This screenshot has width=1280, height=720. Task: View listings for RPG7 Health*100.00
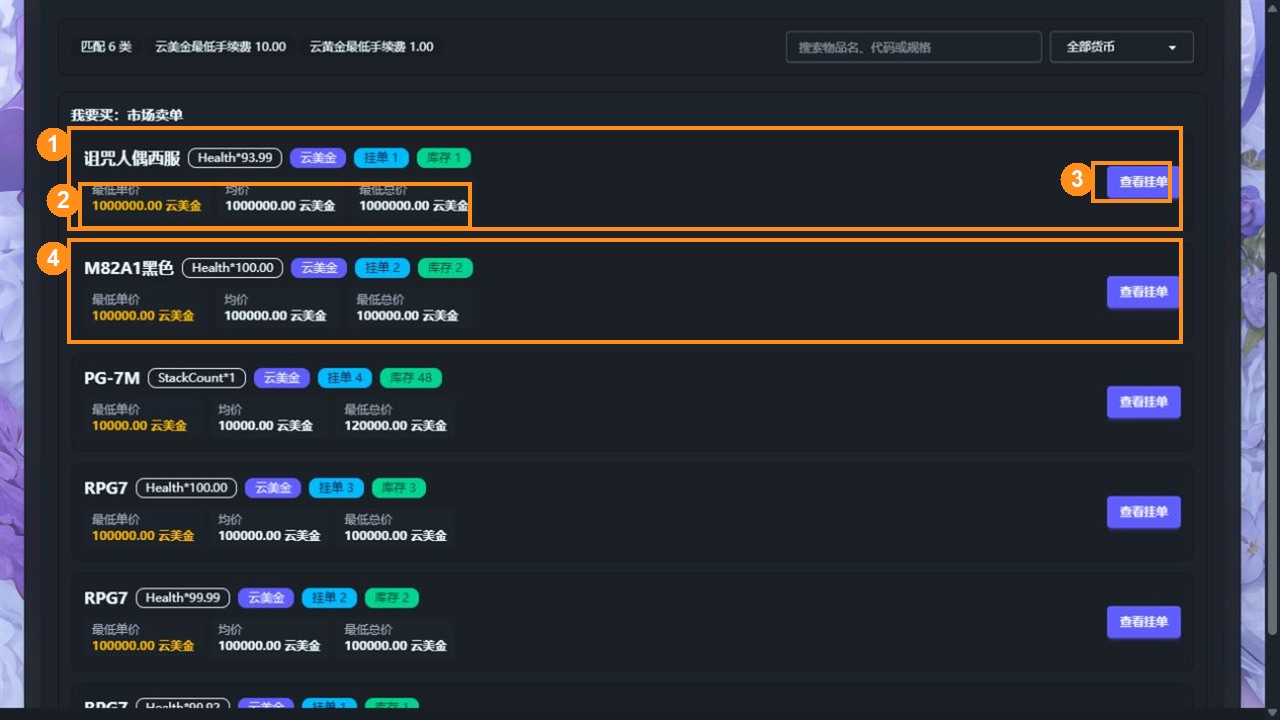[x=1143, y=512]
